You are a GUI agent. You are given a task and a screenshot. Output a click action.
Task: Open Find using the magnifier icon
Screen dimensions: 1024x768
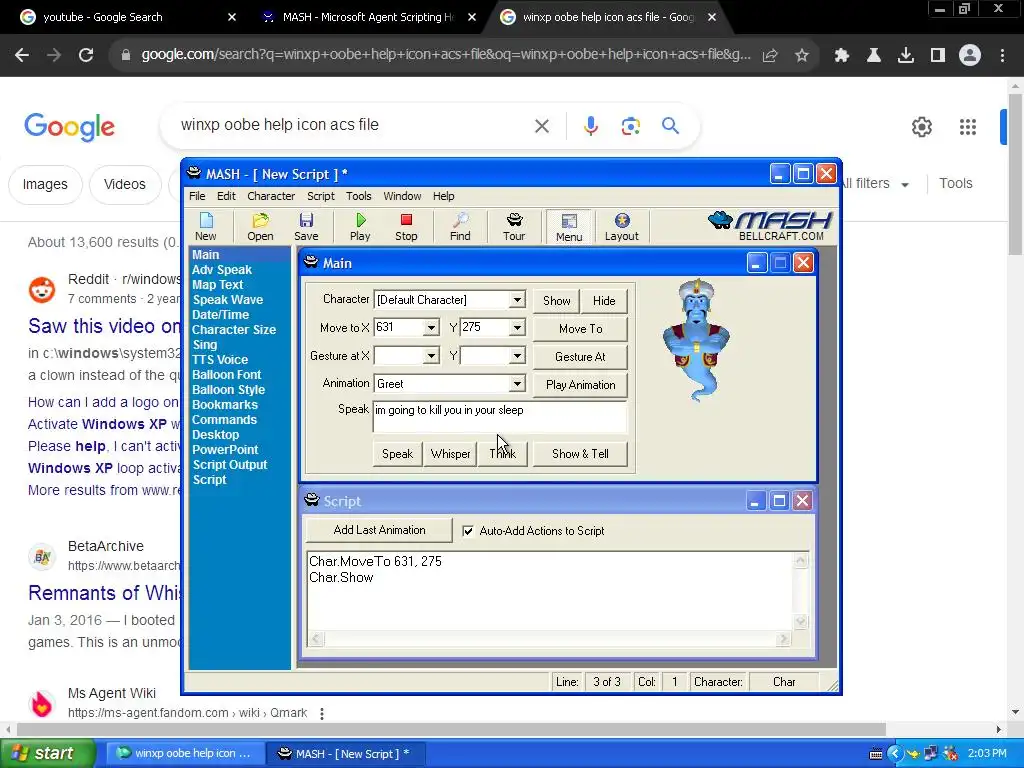click(x=460, y=227)
